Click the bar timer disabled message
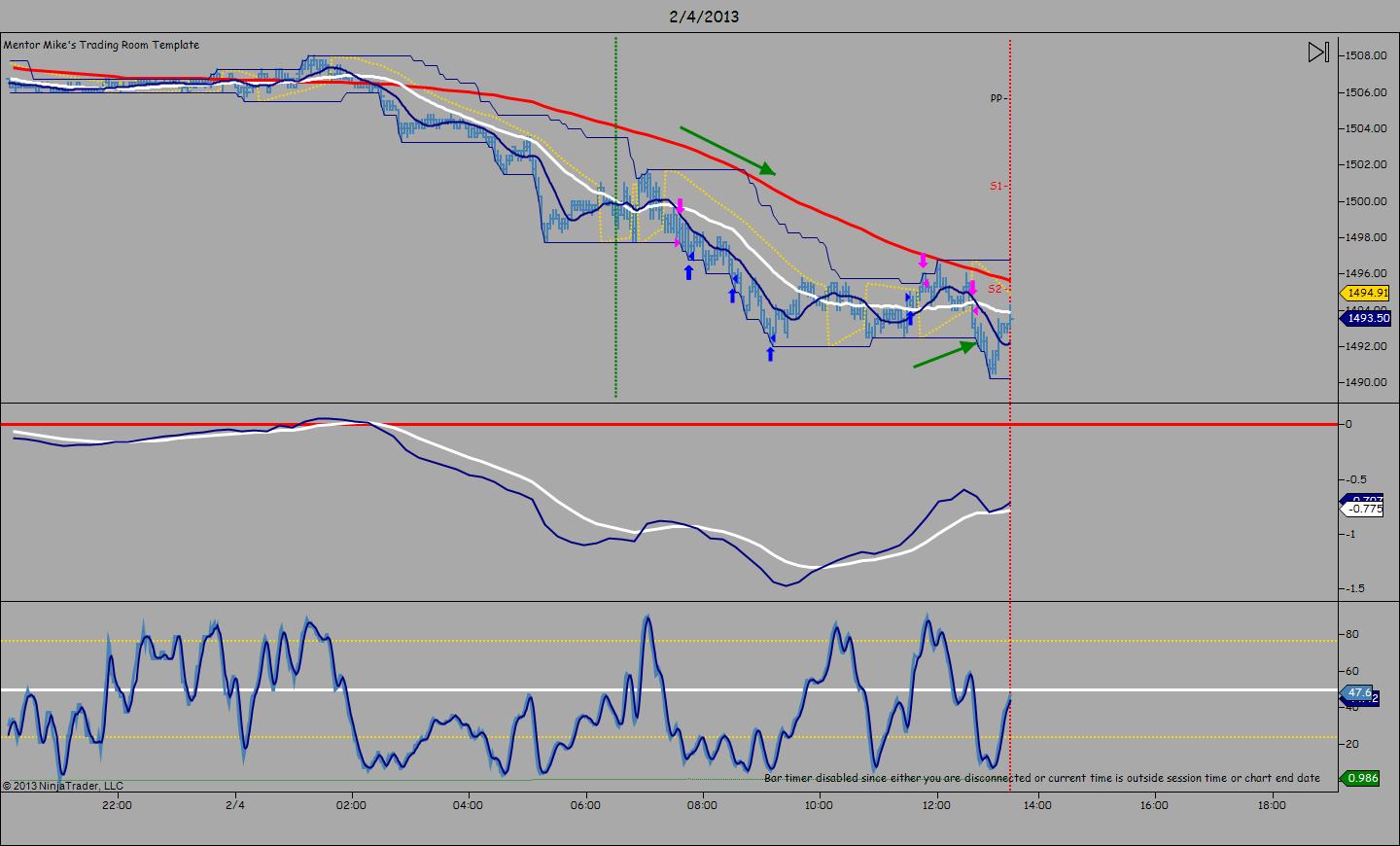The height and width of the screenshot is (846, 1400). point(1042,778)
